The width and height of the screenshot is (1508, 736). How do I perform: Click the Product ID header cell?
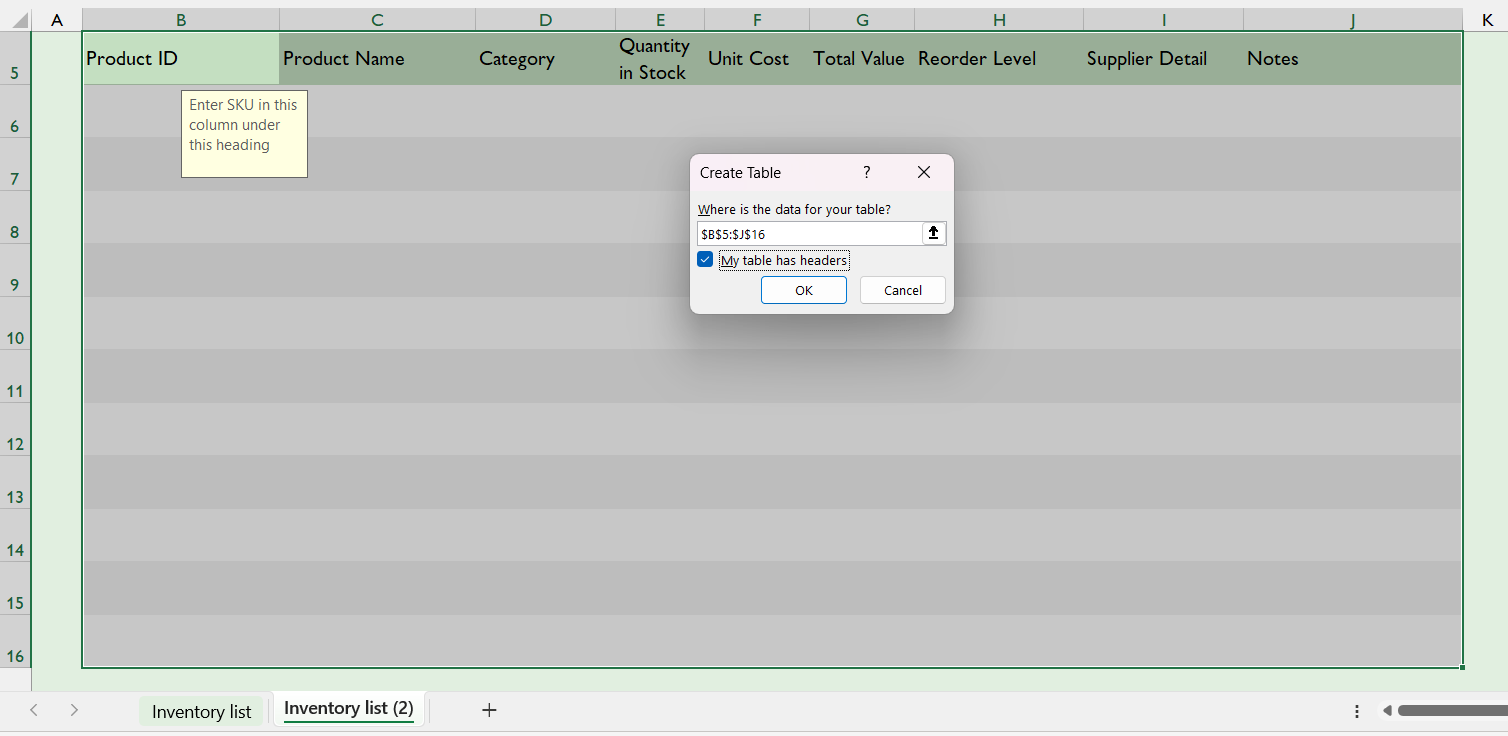181,58
